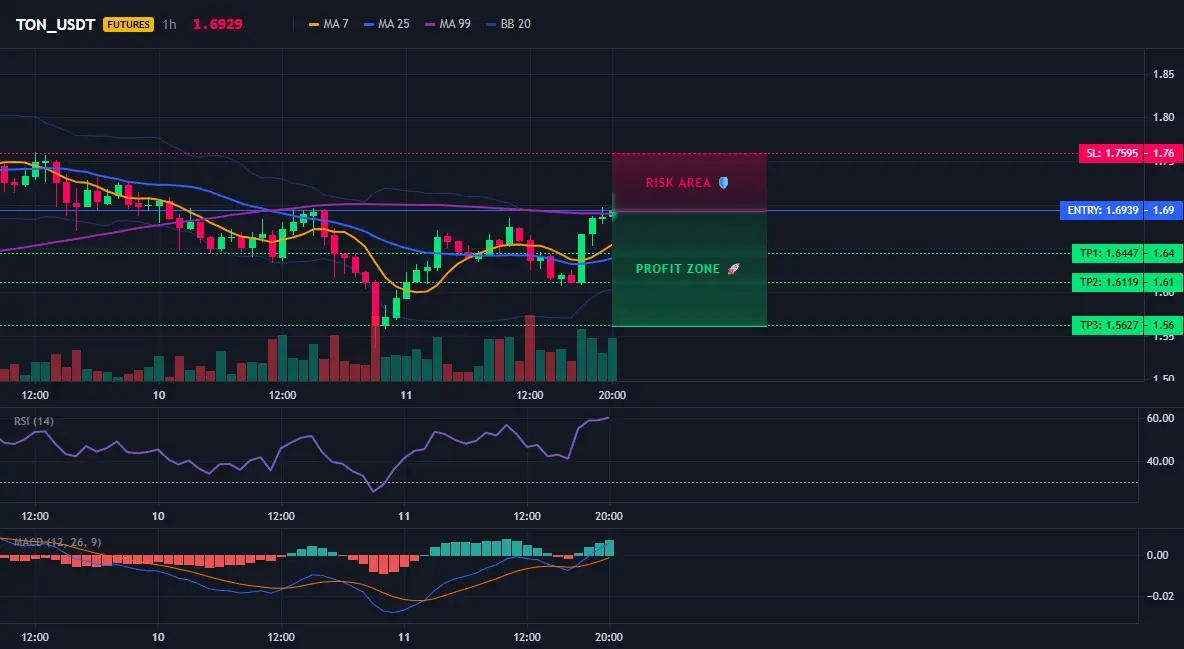Click the orange MA 7 color dash in legend

coord(313,24)
